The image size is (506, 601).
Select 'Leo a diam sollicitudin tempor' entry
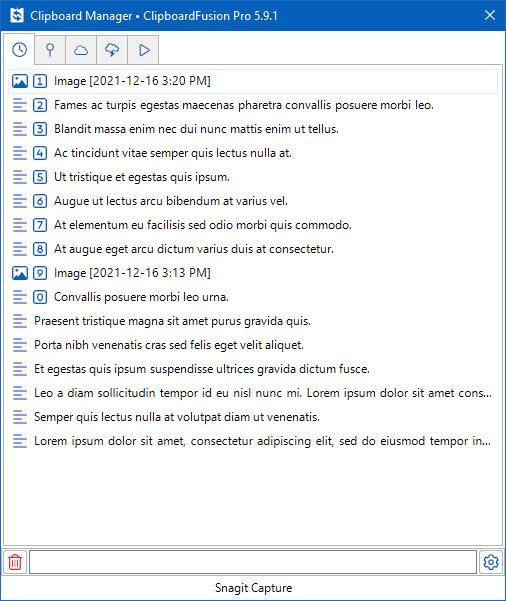click(253, 393)
